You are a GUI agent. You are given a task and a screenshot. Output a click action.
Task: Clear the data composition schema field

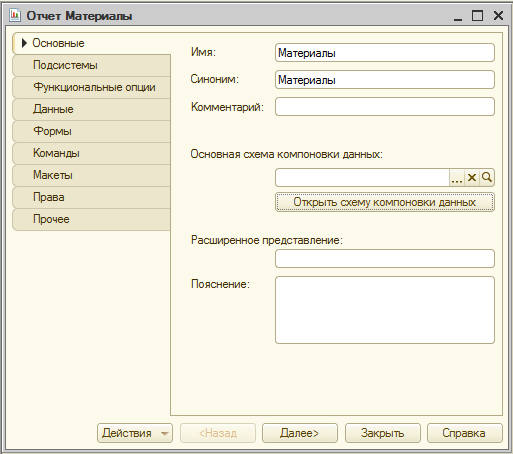[472, 178]
